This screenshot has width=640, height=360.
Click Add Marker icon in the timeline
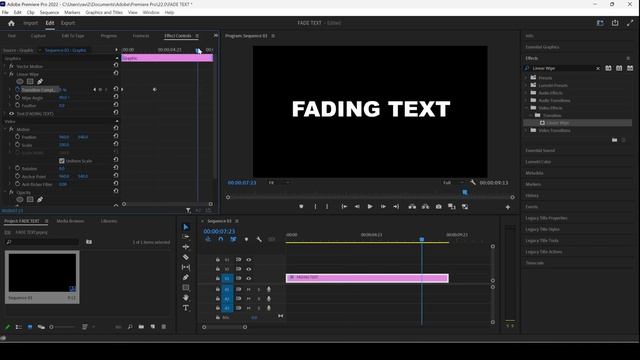[x=246, y=239]
